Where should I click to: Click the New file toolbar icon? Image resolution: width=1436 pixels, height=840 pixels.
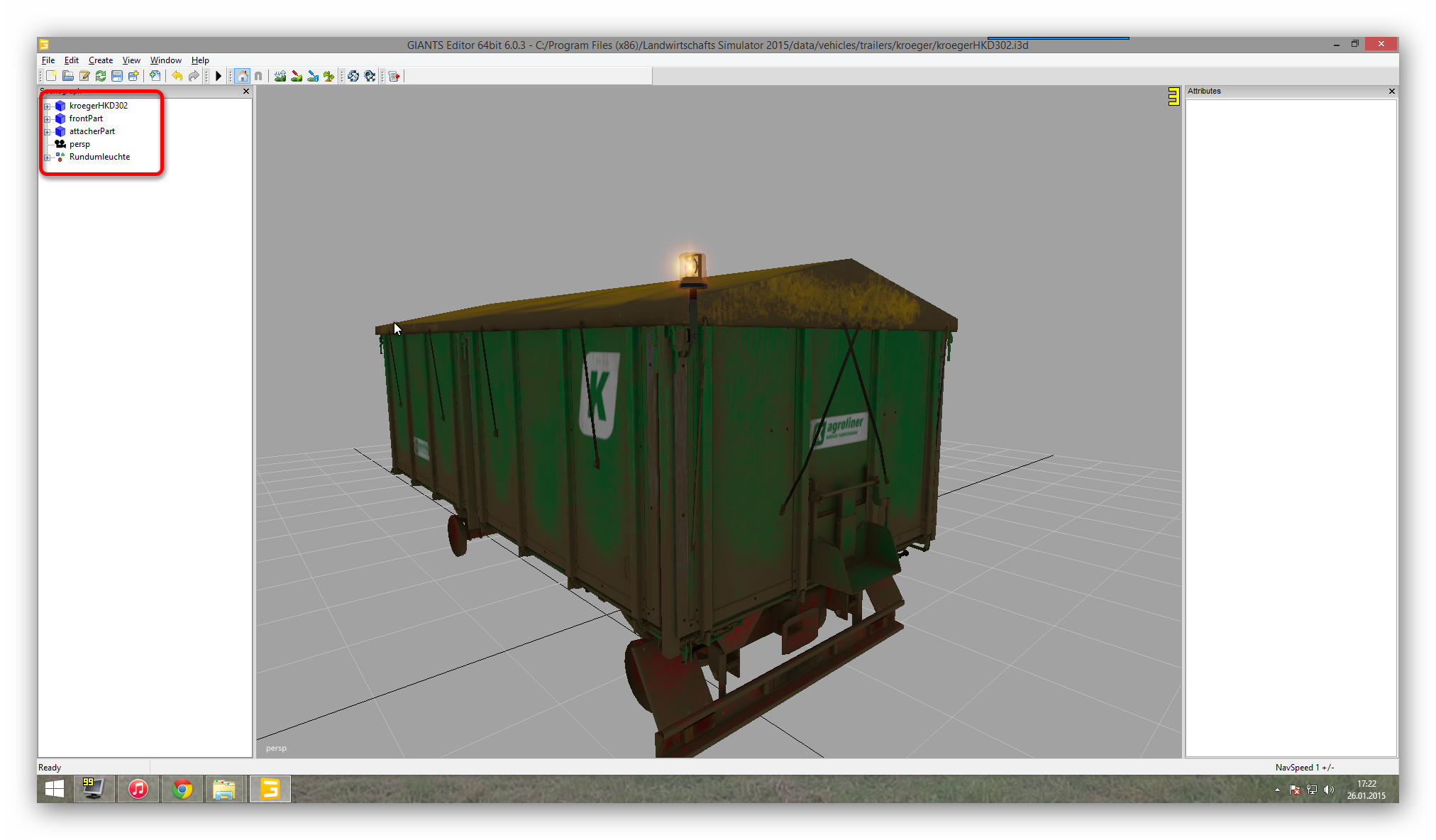52,76
